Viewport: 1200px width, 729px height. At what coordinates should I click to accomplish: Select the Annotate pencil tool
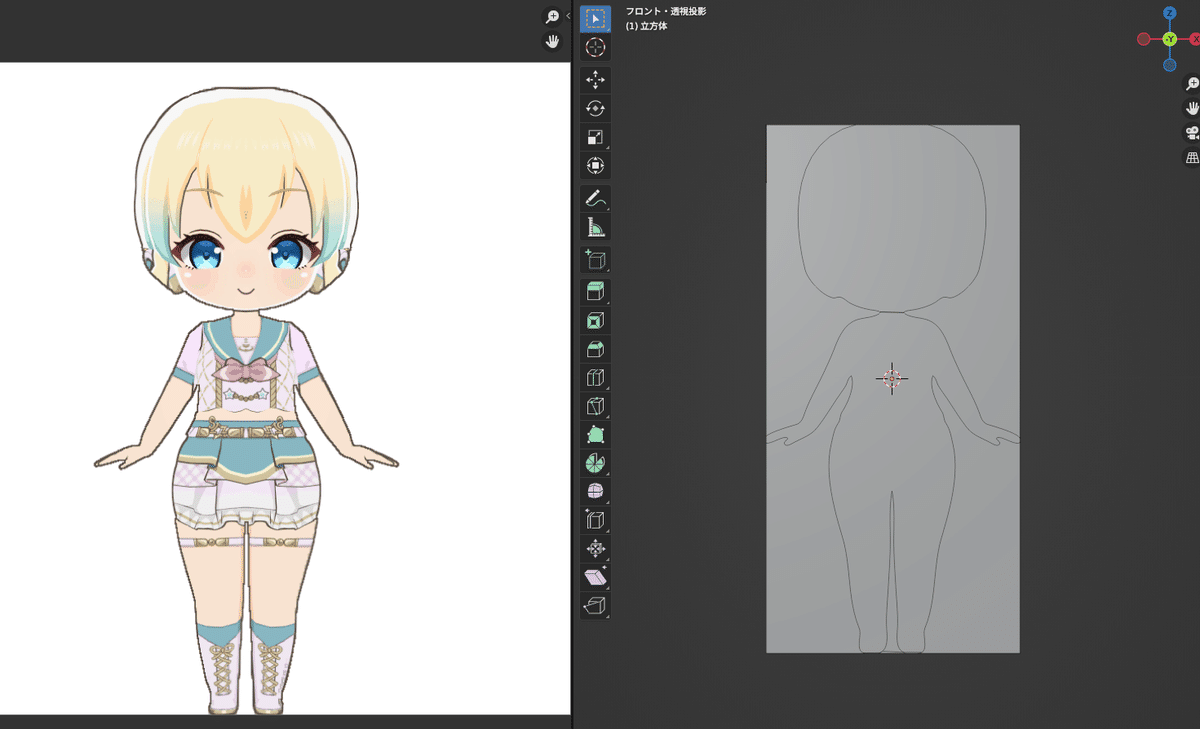(595, 198)
